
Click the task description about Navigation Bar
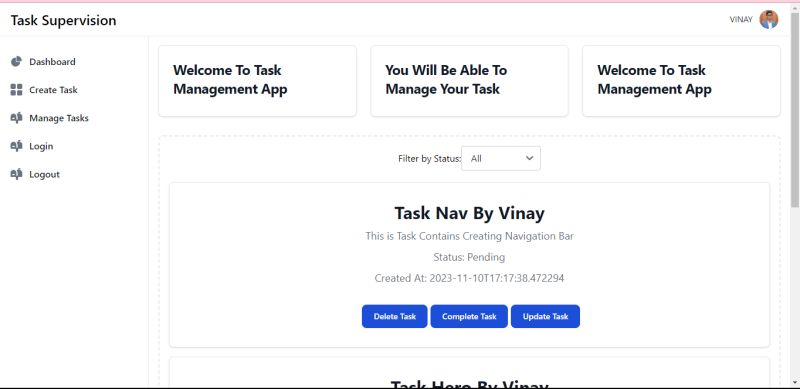tap(469, 236)
